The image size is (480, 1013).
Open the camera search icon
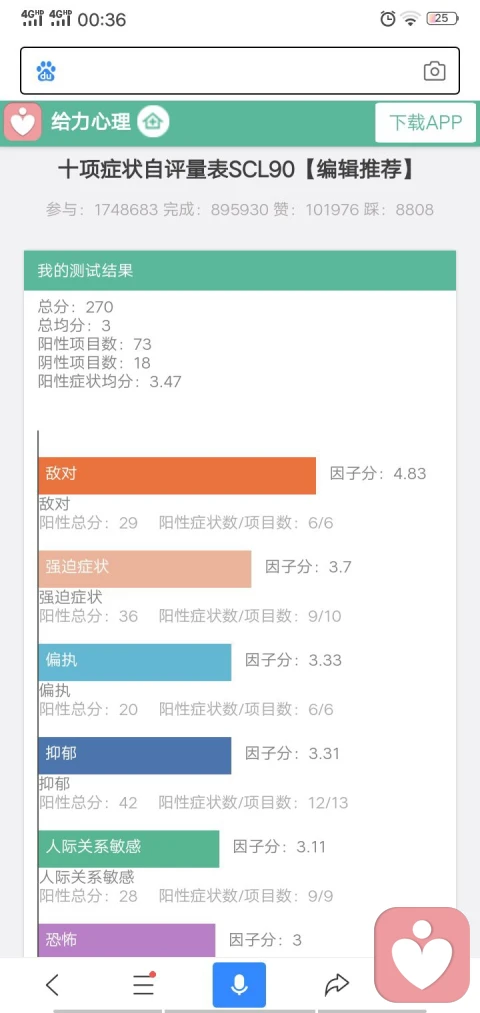(434, 71)
